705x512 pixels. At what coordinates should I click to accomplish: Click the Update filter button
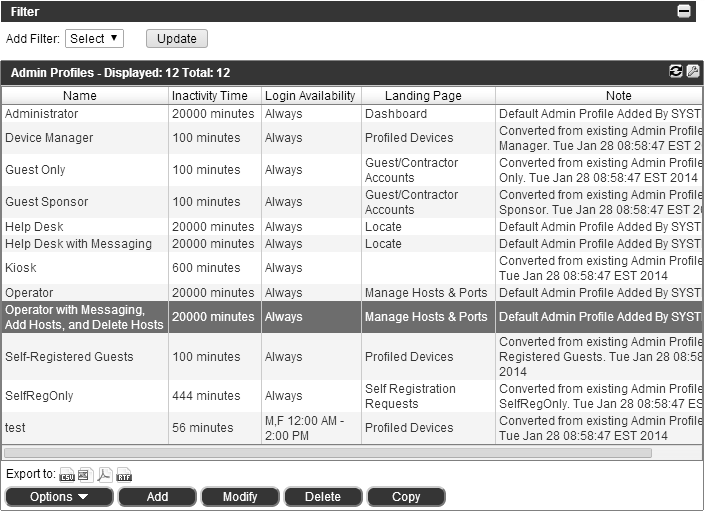(177, 39)
